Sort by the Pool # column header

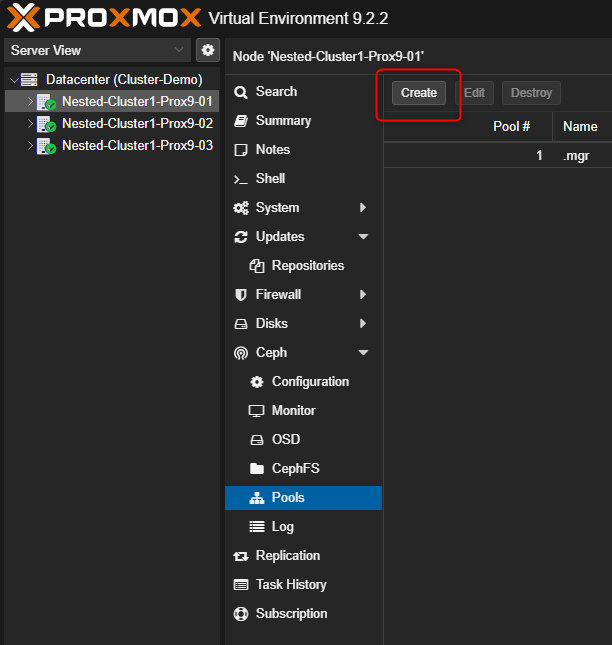468,127
